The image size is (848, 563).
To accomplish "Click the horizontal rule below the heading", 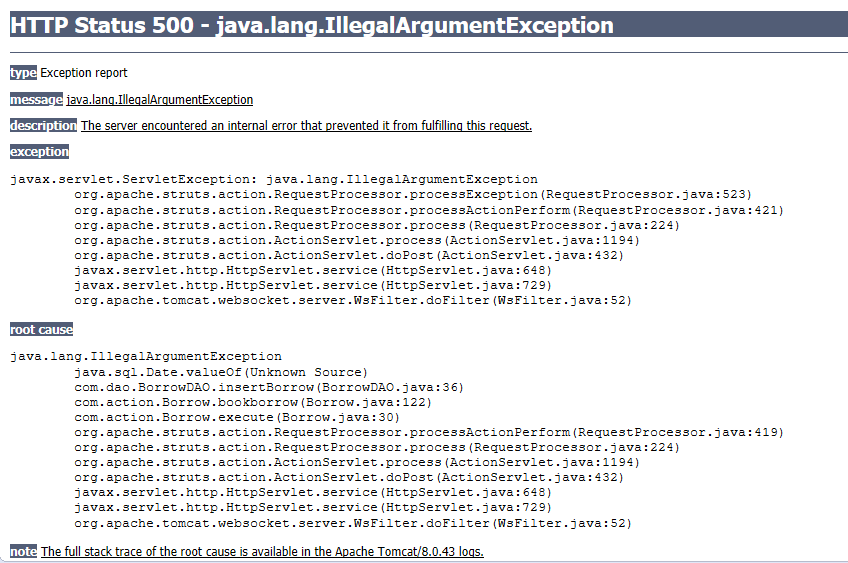I will point(424,52).
